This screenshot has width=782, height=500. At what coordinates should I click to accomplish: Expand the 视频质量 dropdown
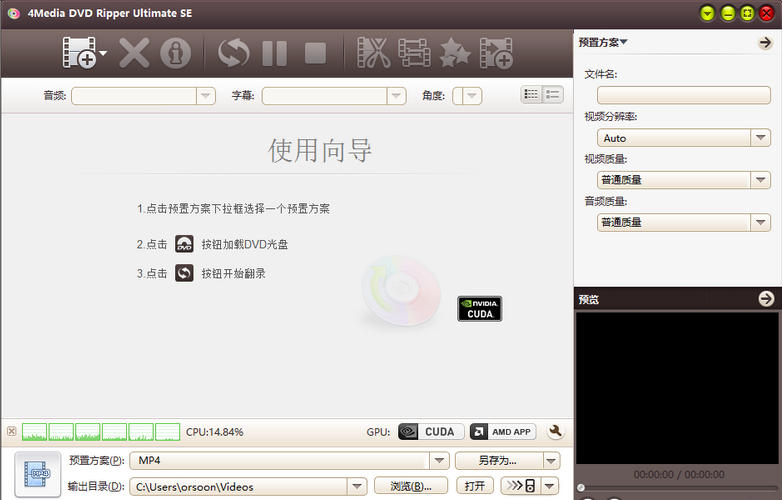click(760, 180)
